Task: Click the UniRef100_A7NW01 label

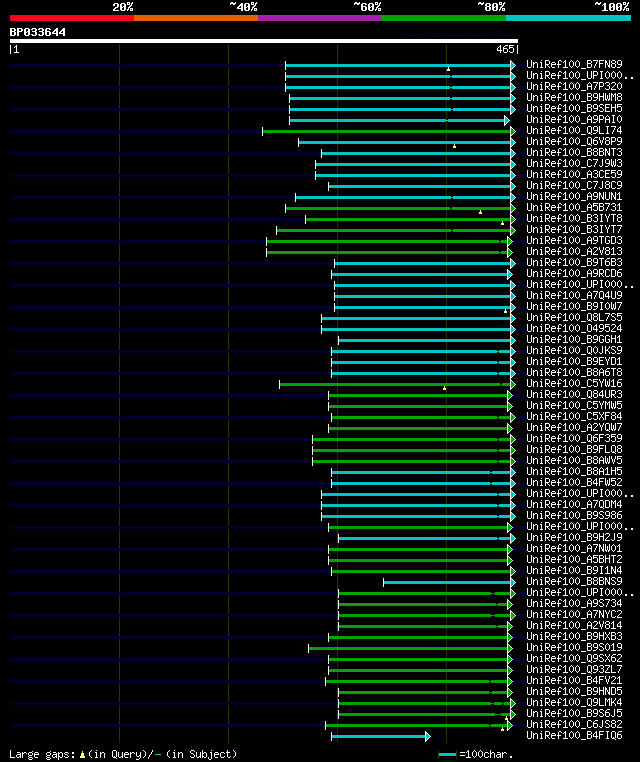Action: click(574, 549)
